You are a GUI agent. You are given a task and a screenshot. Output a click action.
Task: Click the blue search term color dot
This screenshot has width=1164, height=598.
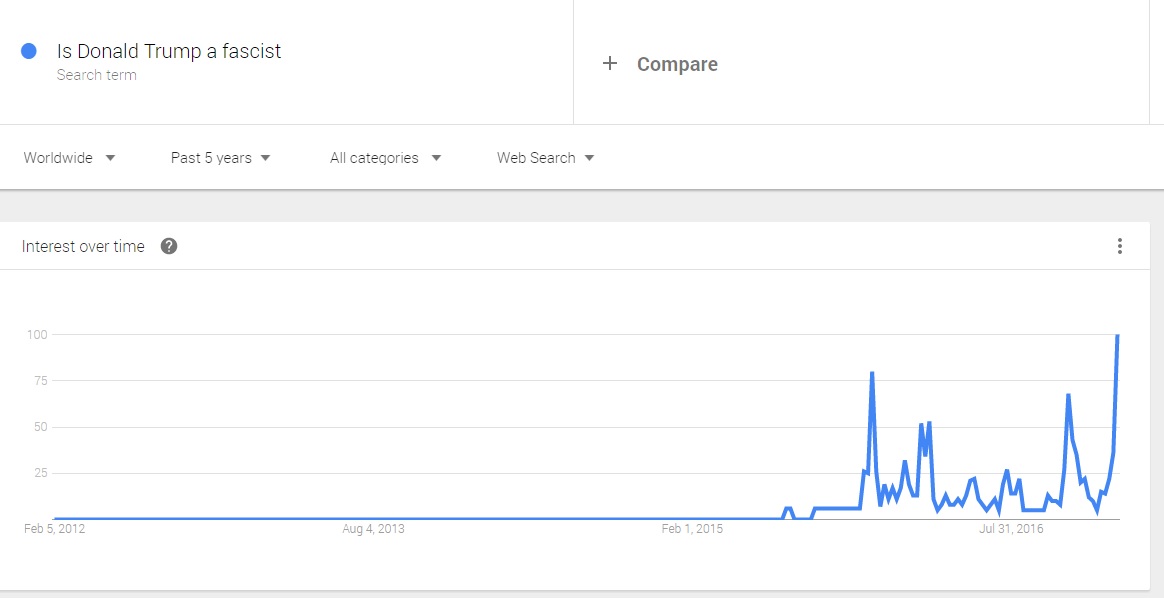(x=29, y=51)
